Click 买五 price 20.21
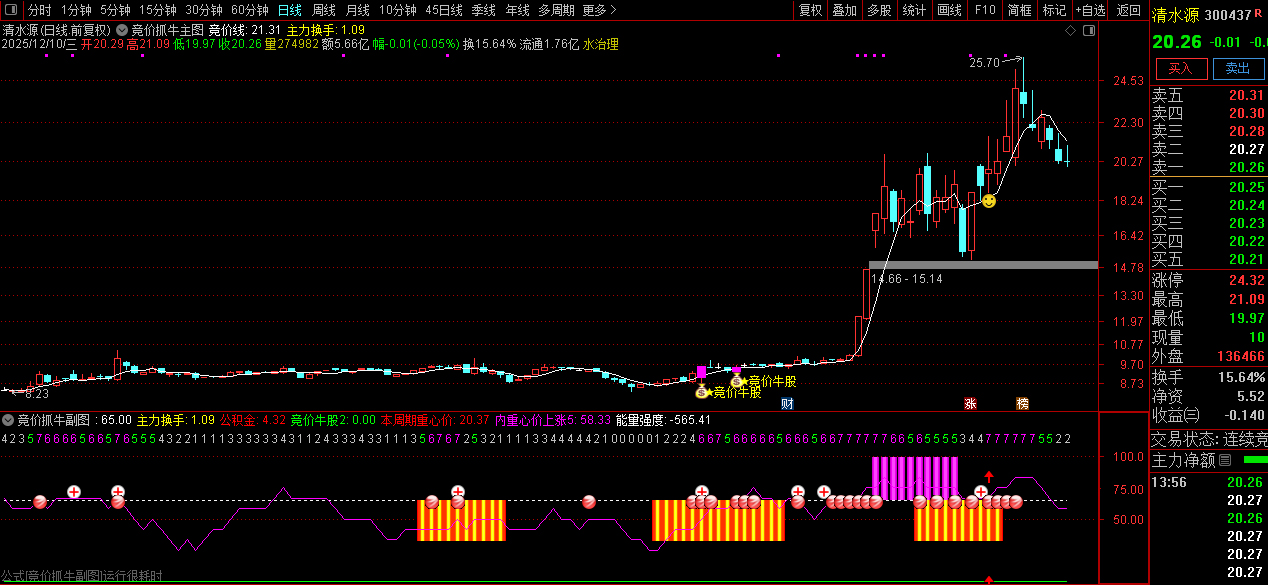The width and height of the screenshot is (1268, 585). click(x=1246, y=259)
